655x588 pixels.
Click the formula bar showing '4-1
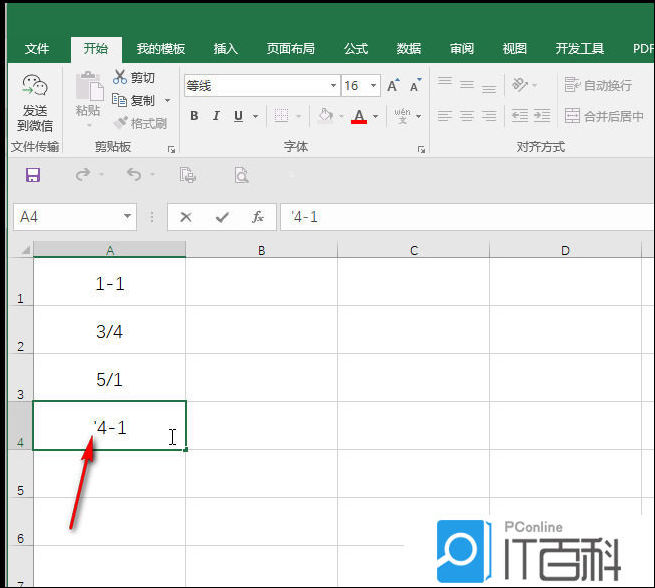coord(467,217)
